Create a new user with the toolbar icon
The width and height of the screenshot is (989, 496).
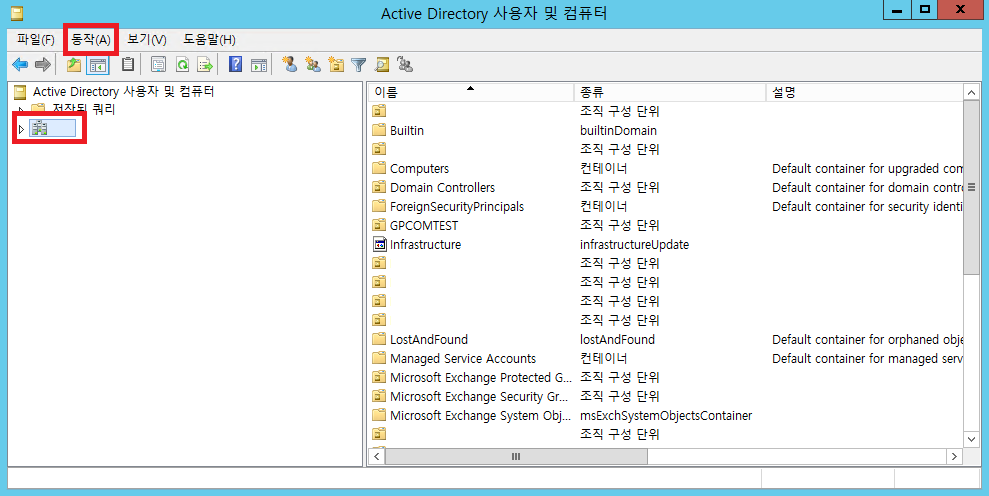(x=290, y=64)
